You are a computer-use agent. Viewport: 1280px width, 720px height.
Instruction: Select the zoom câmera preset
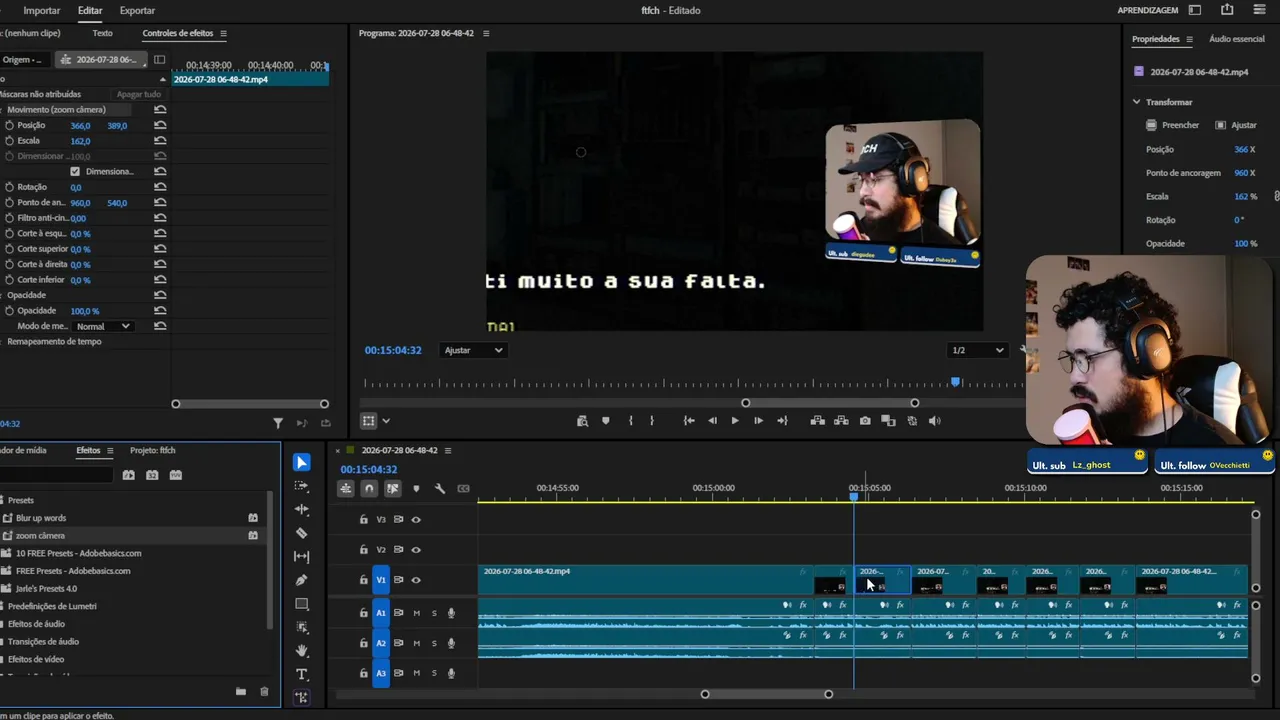tap(41, 535)
